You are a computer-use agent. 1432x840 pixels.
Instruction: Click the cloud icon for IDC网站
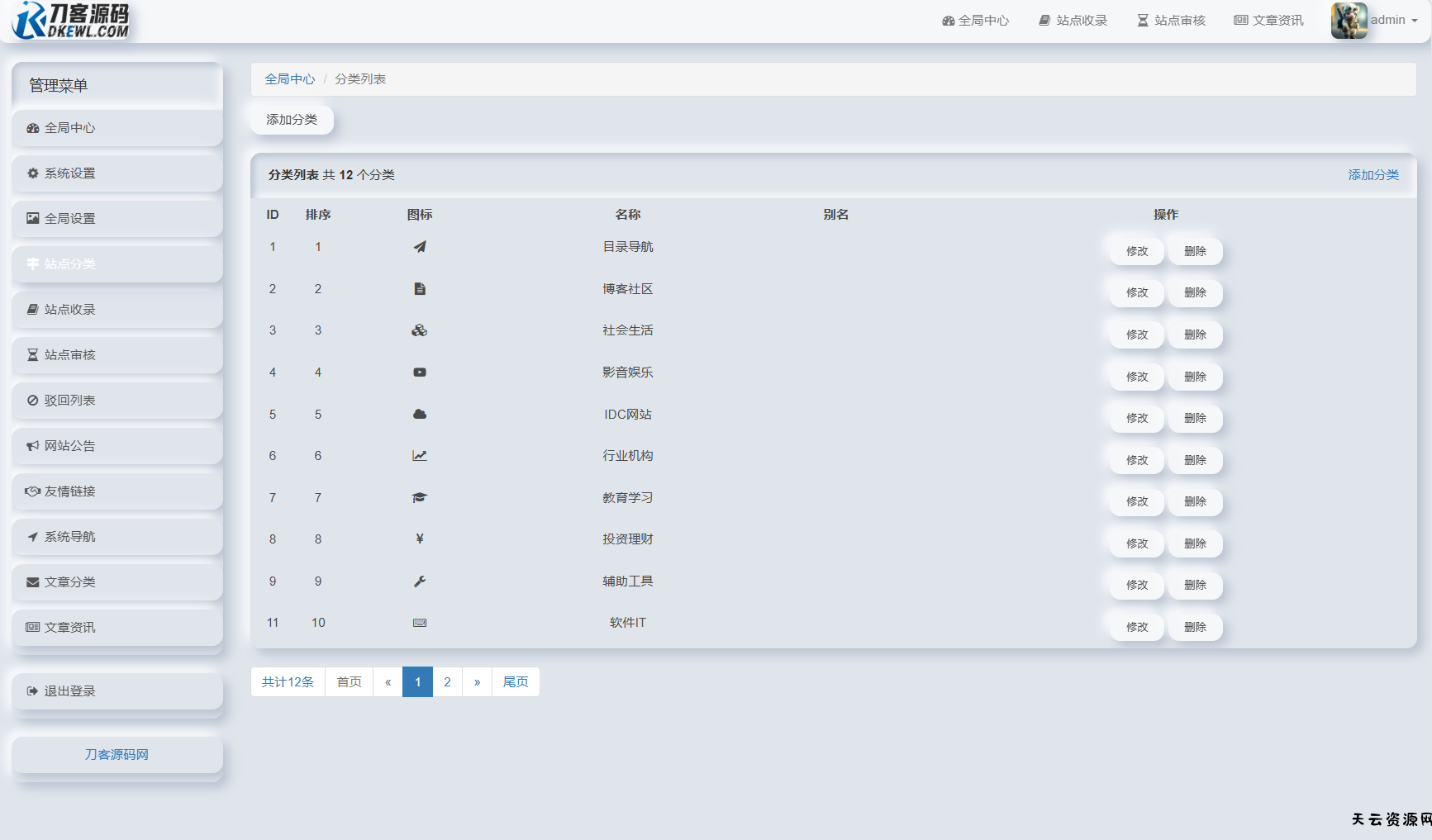click(x=420, y=415)
